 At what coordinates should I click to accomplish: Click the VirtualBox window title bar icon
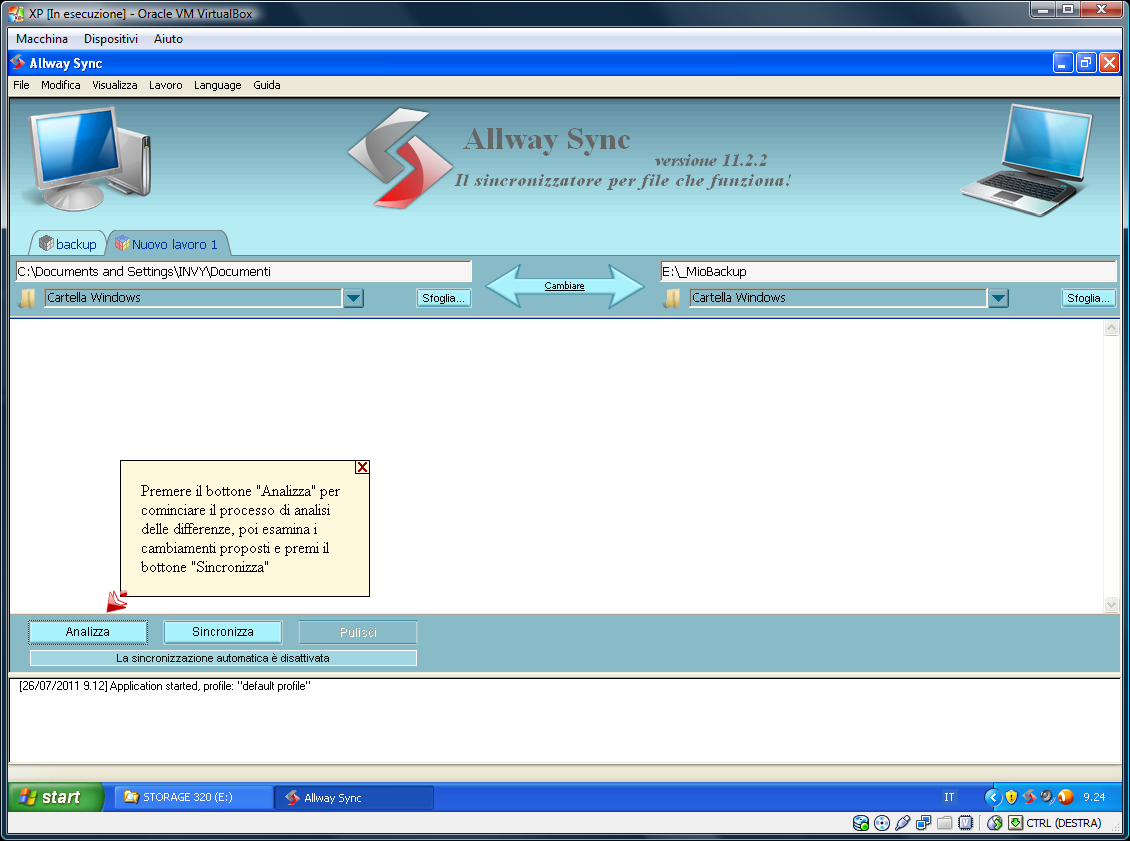click(x=15, y=14)
